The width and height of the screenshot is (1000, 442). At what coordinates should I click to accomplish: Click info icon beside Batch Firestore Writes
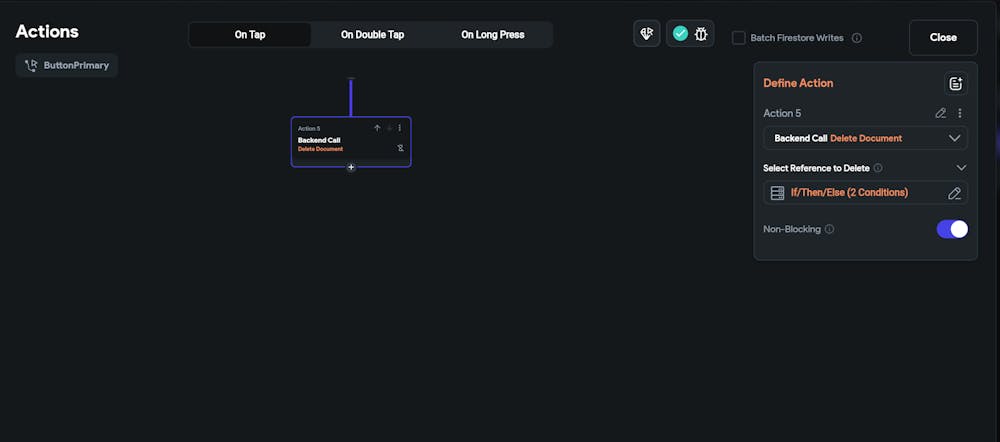(x=857, y=38)
